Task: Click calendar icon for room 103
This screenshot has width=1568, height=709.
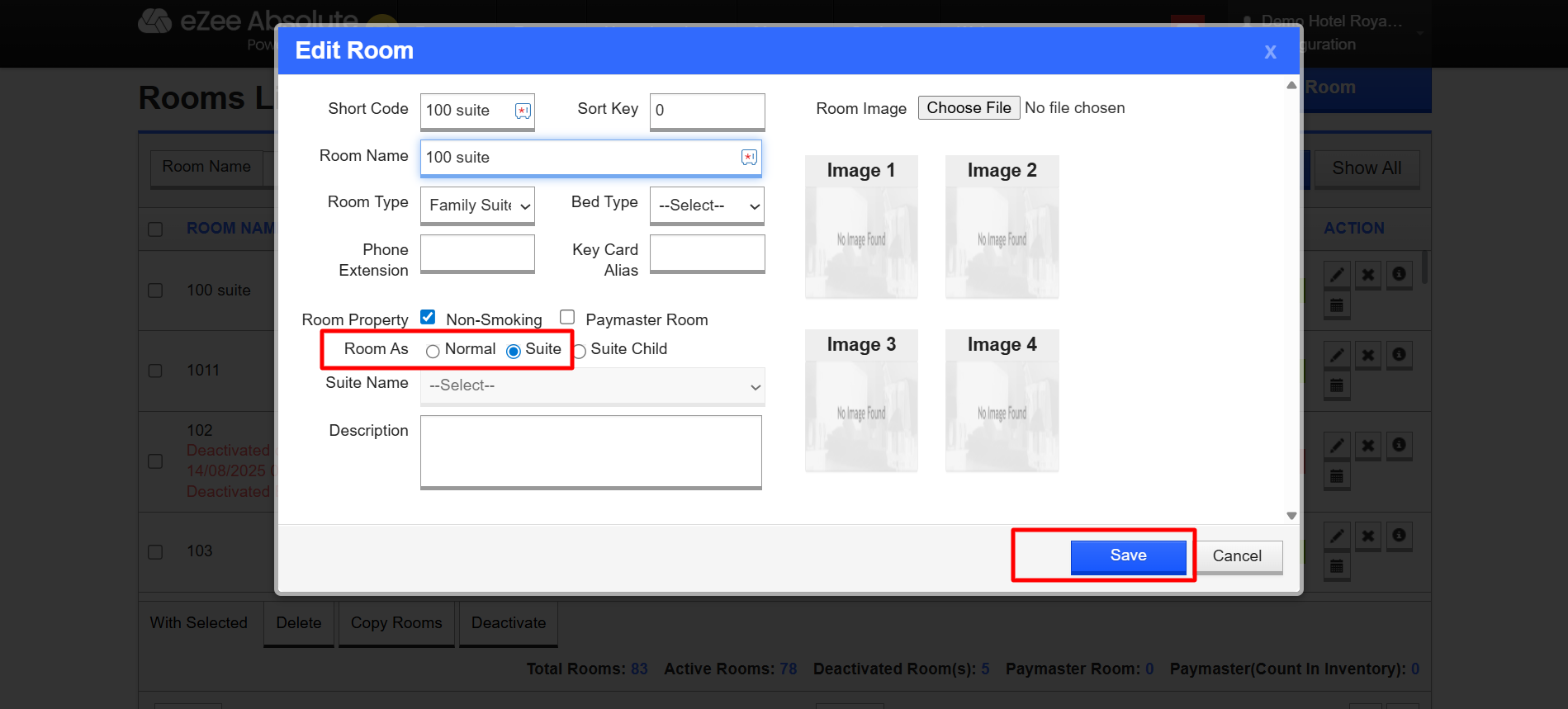Action: click(1337, 566)
